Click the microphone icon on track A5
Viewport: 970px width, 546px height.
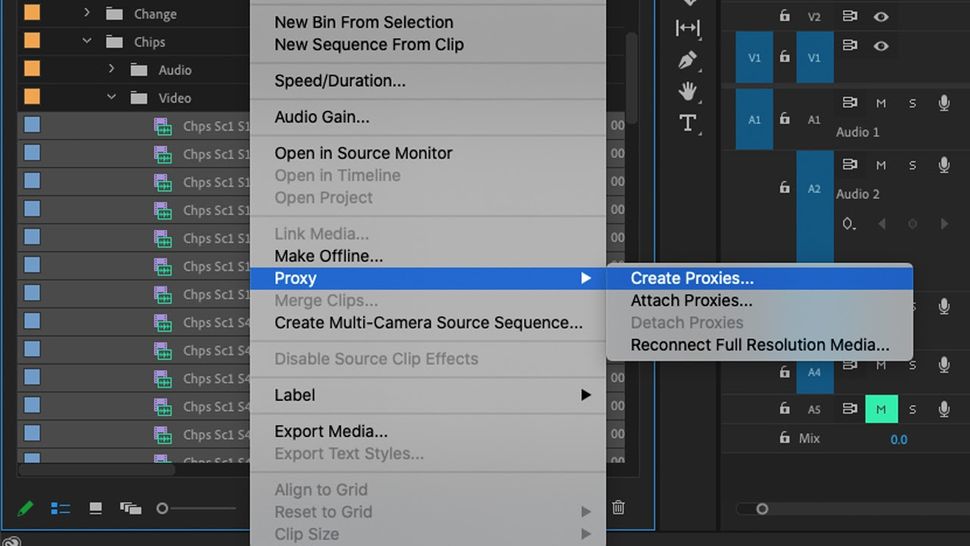point(944,409)
